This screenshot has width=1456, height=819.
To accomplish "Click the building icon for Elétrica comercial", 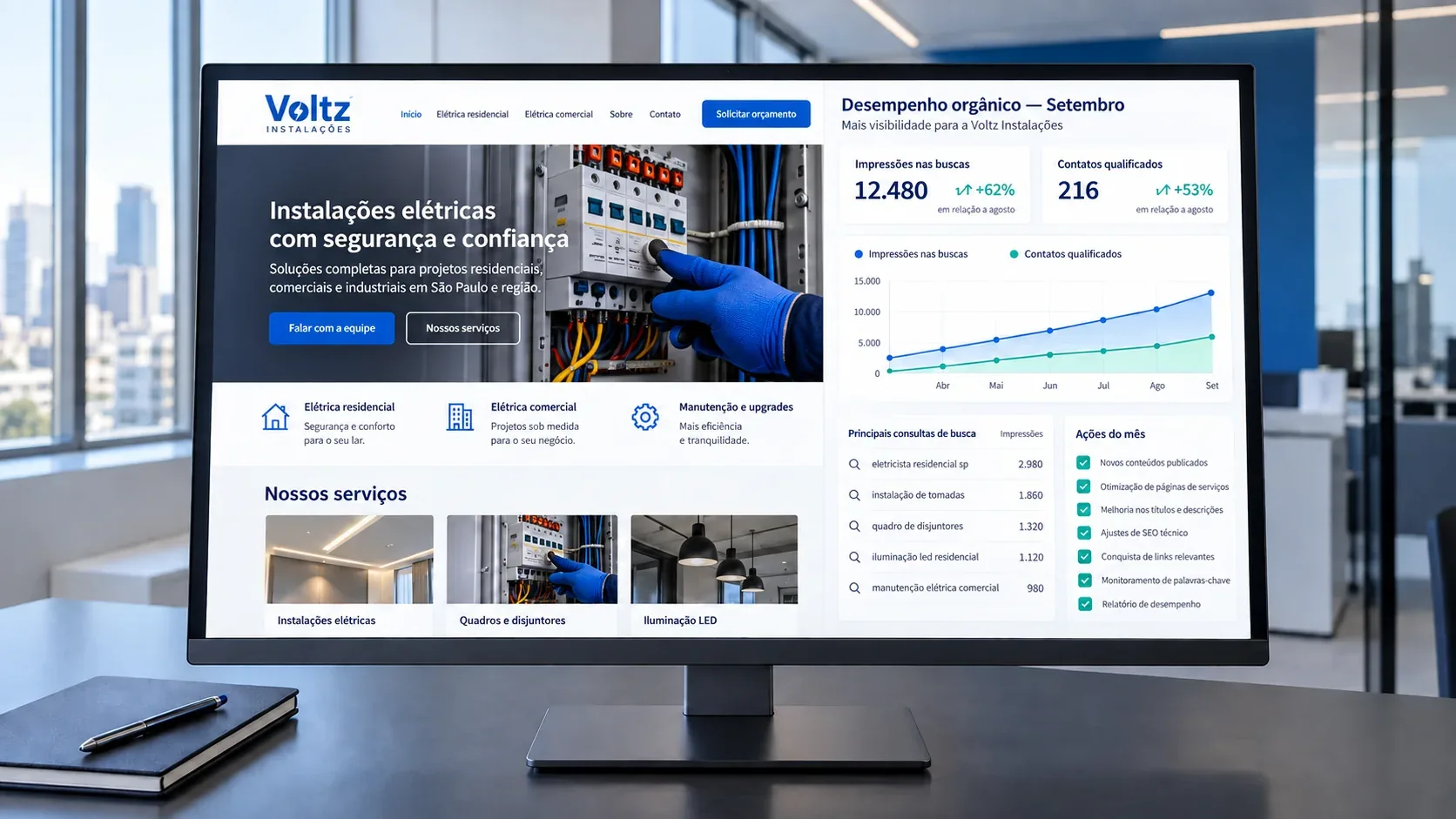I will (x=460, y=417).
